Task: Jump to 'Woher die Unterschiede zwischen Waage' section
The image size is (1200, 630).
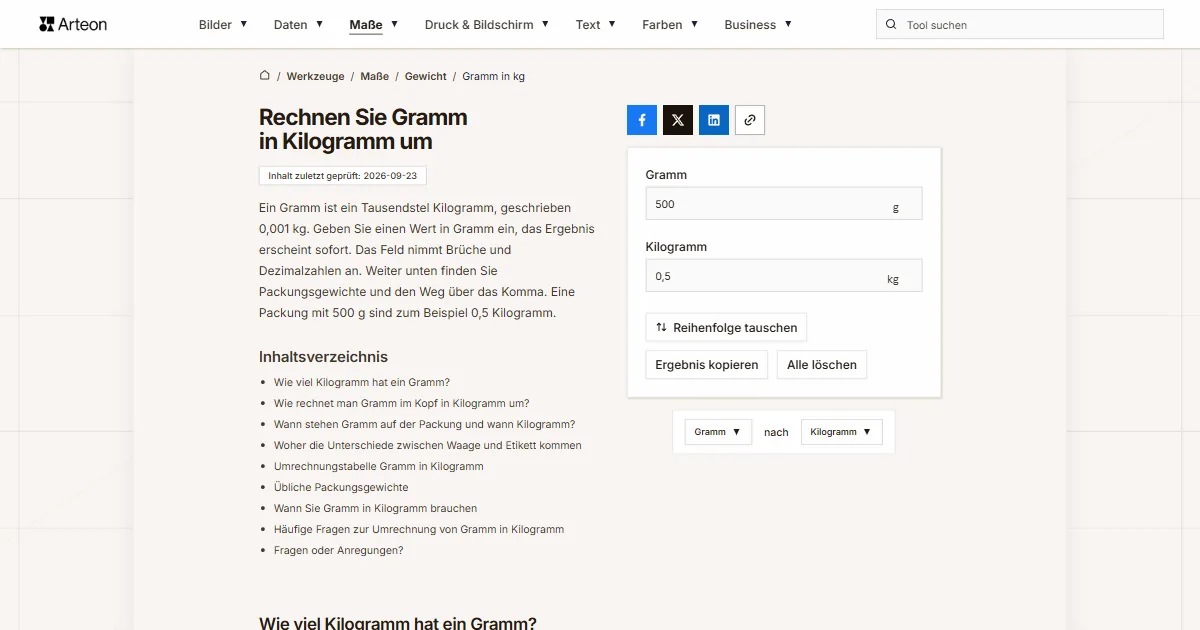Action: point(428,445)
